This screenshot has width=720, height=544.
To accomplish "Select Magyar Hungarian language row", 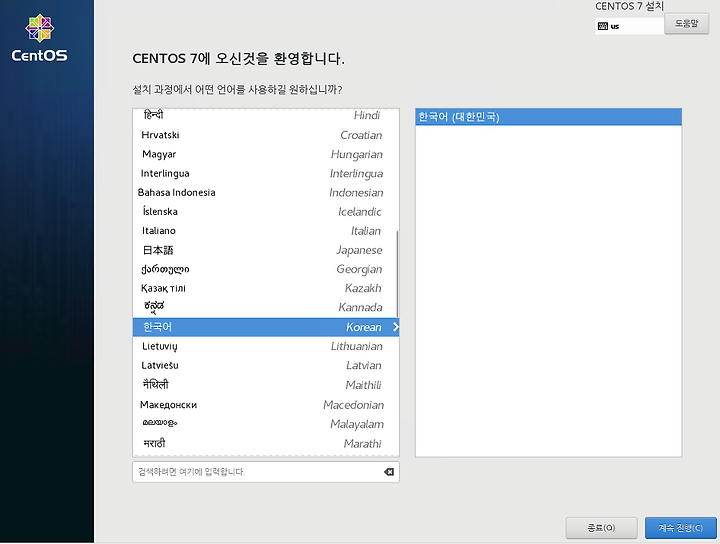I will [x=266, y=154].
